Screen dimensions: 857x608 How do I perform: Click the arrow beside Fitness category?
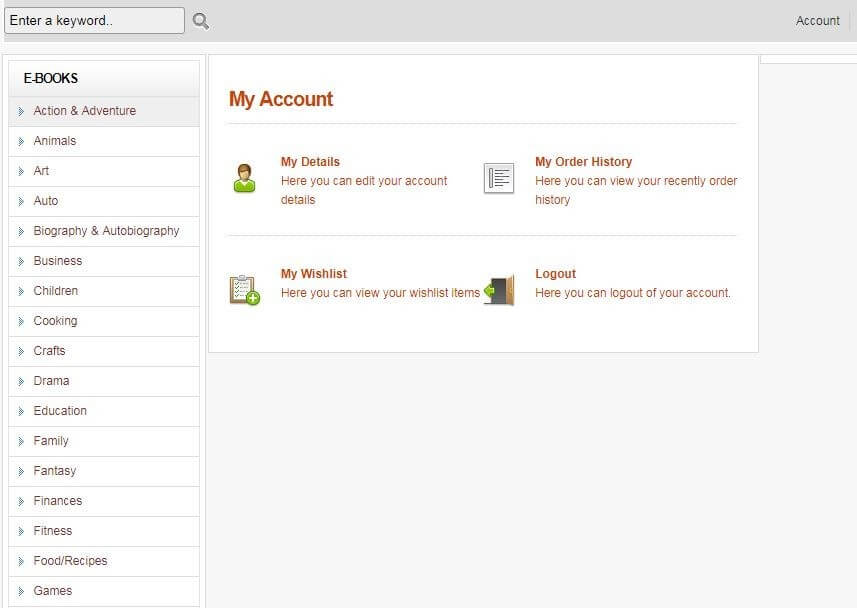pyautogui.click(x=21, y=532)
